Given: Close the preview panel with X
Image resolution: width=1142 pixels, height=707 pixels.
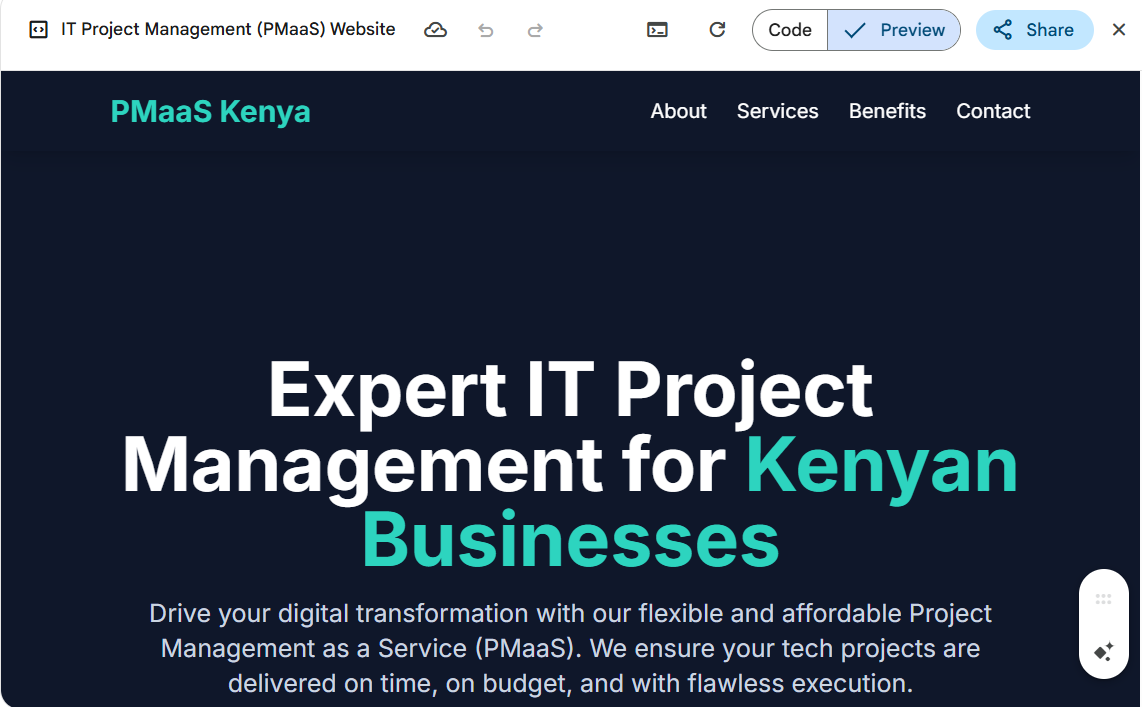Looking at the screenshot, I should (1119, 30).
